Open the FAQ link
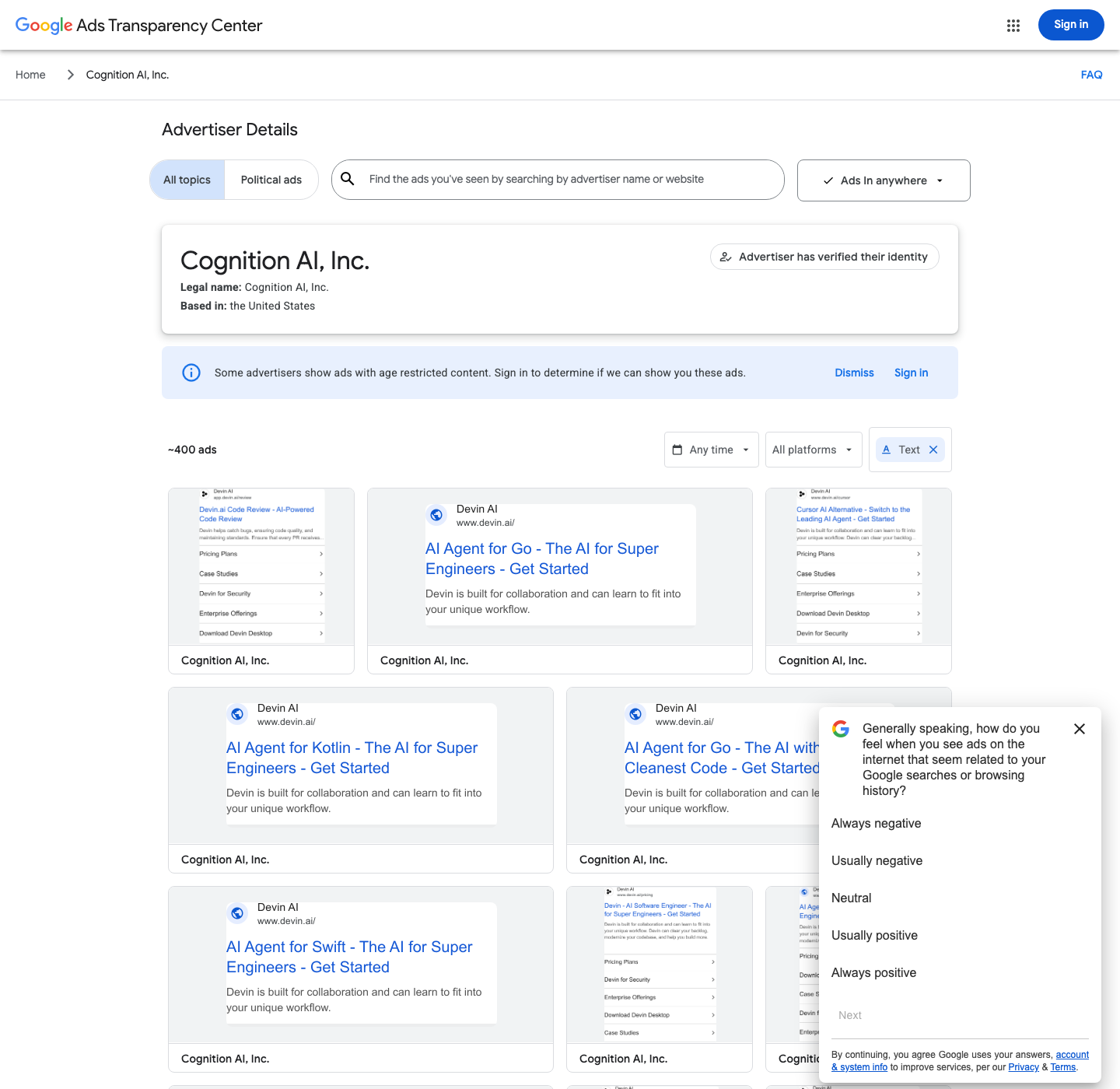Image resolution: width=1120 pixels, height=1089 pixels. [1091, 75]
